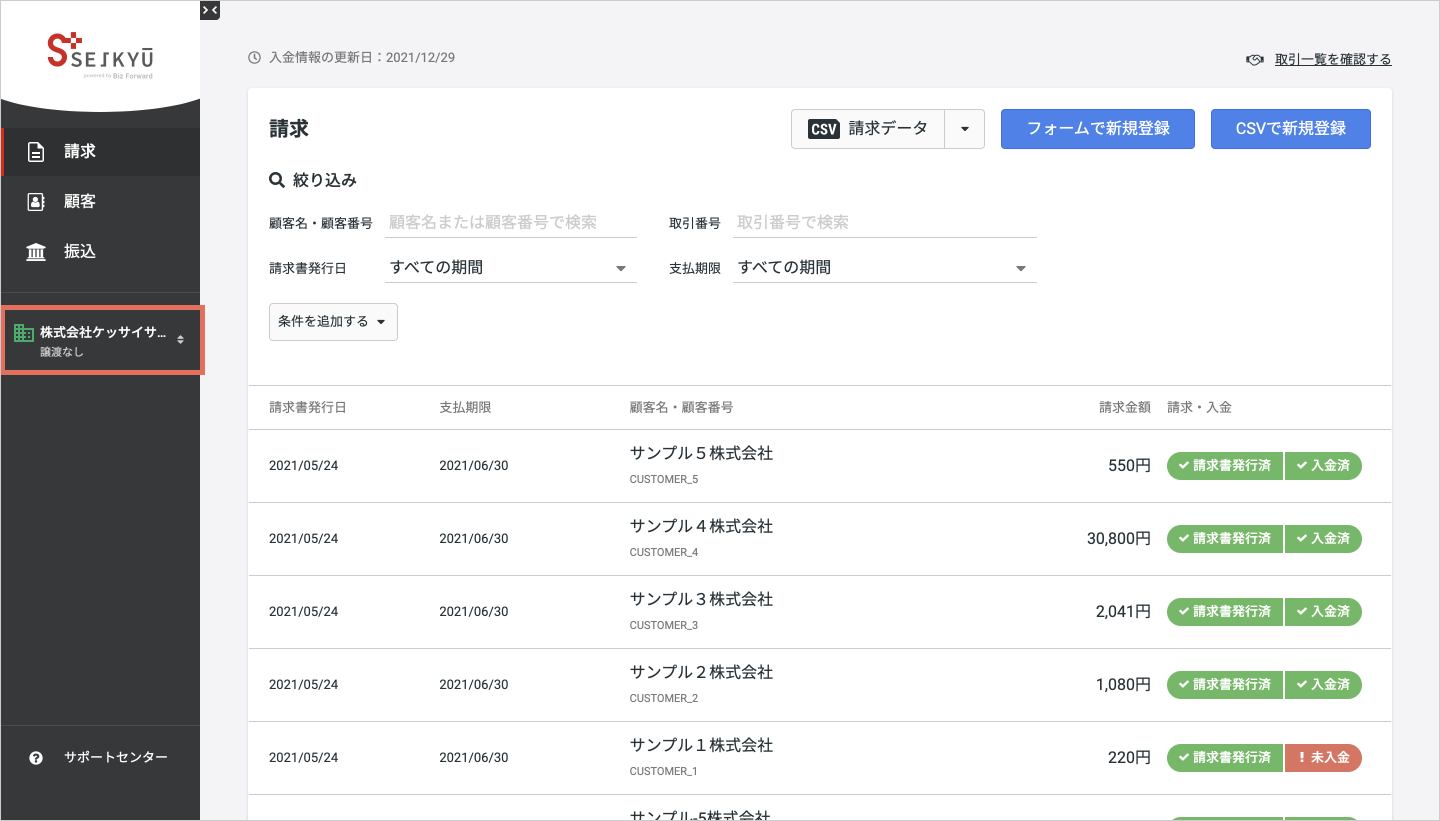This screenshot has height=821, width=1440.
Task: Collapse the sidebar with the top arrow icon
Action: tap(209, 10)
